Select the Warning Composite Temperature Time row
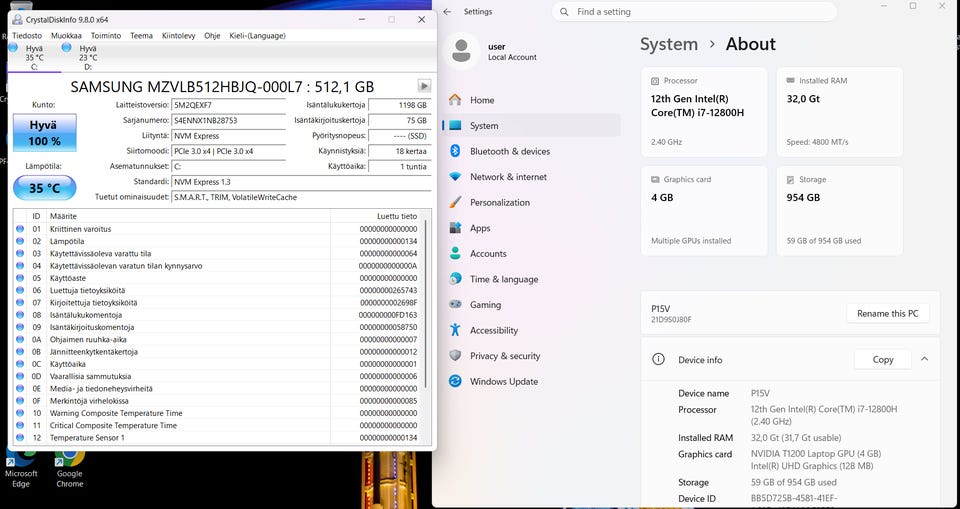 pyautogui.click(x=218, y=413)
